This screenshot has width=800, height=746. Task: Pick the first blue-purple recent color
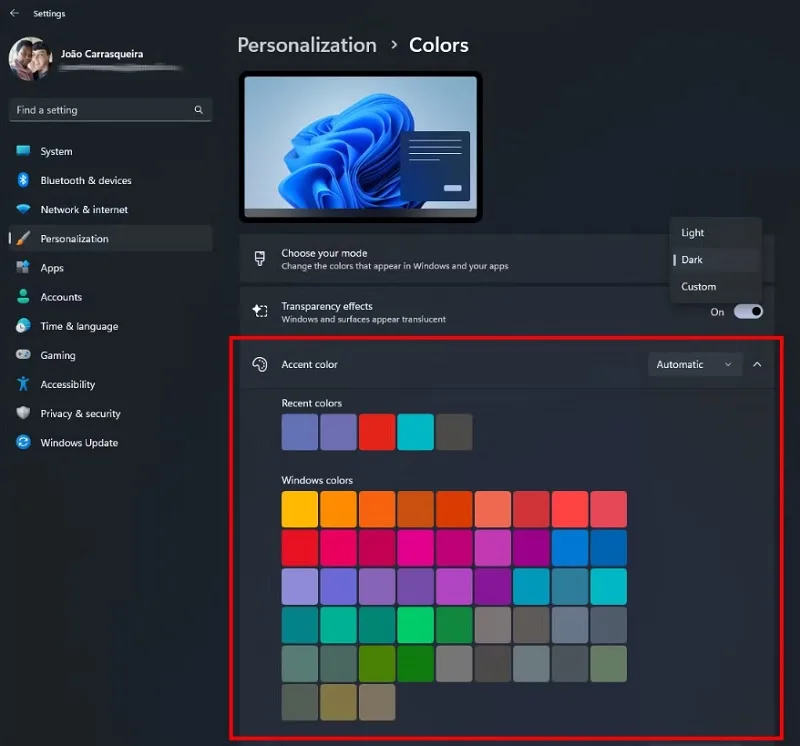point(299,432)
